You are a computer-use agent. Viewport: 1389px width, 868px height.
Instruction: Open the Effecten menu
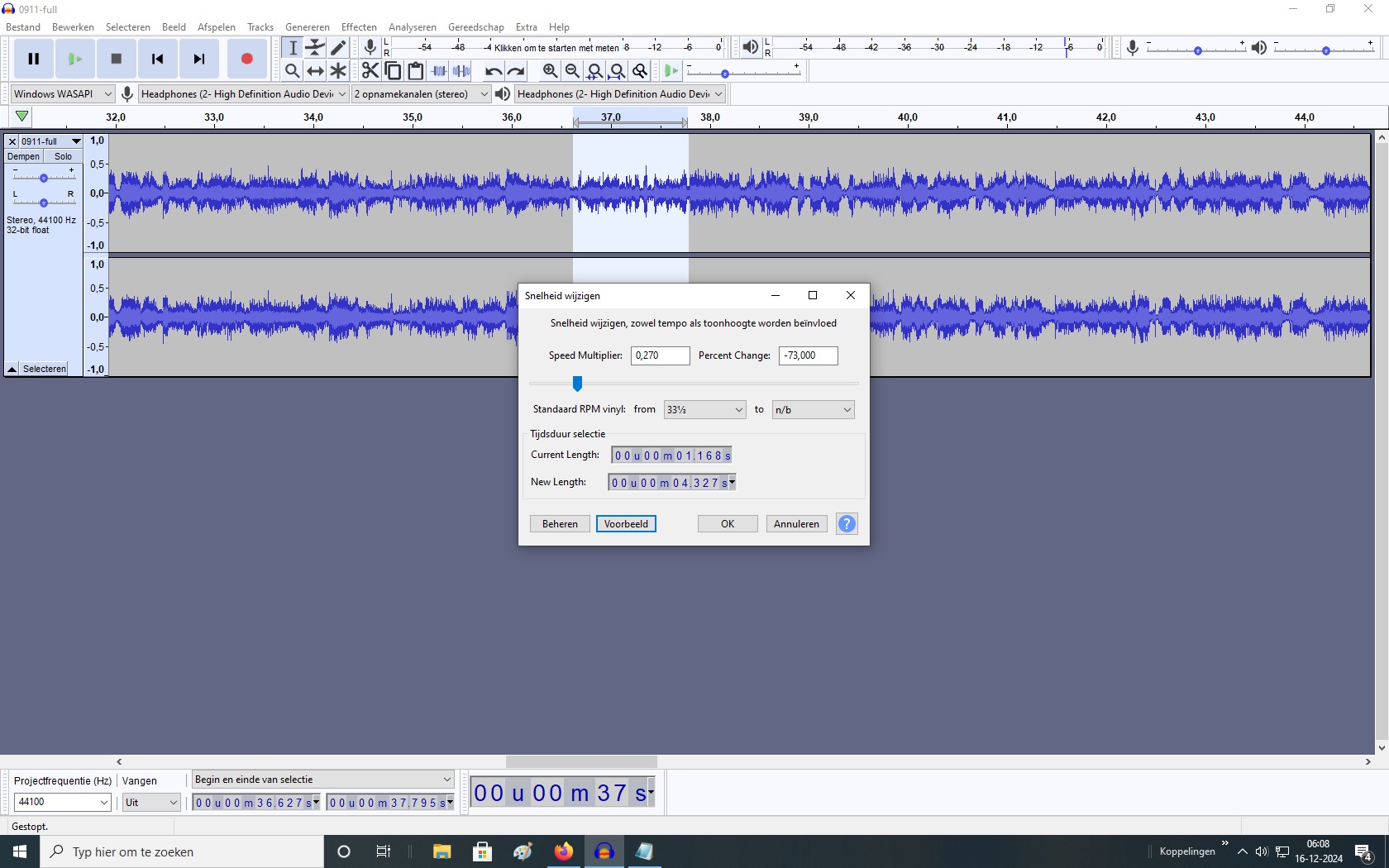tap(359, 27)
